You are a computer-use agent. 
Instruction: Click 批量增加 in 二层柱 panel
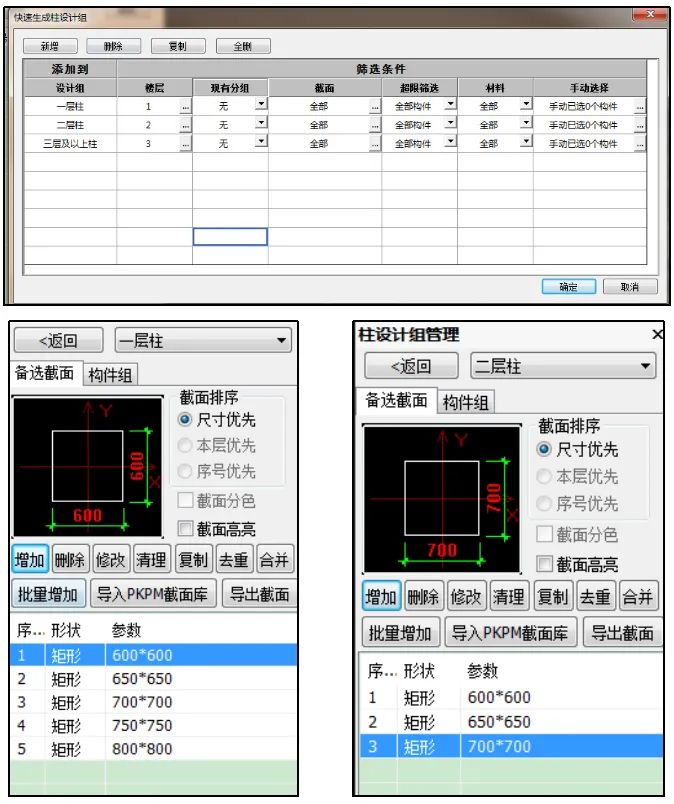[401, 633]
